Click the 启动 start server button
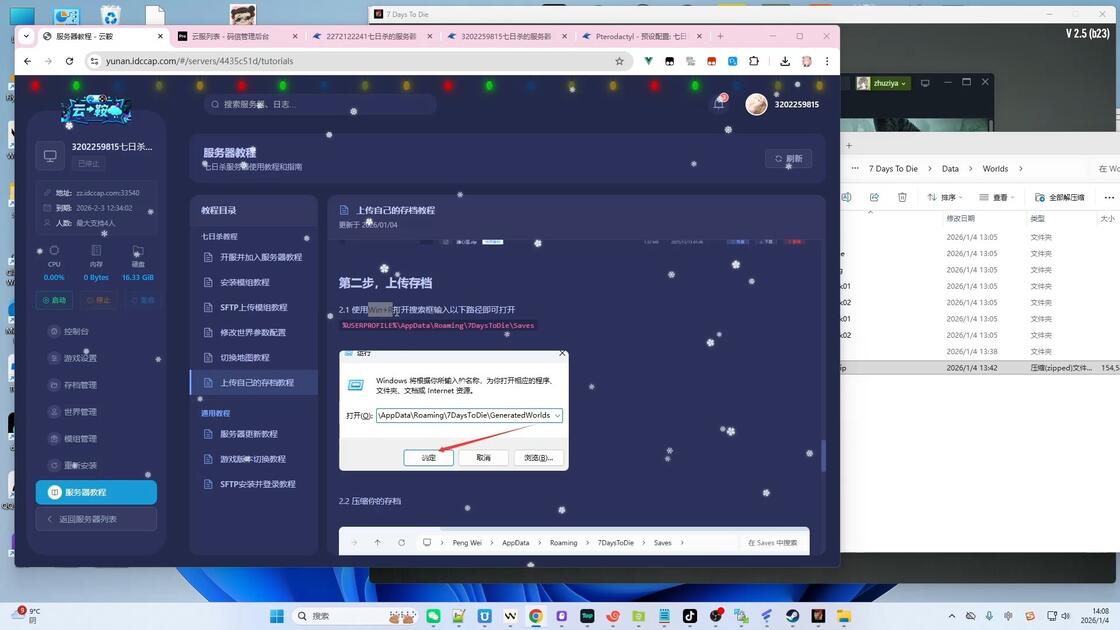 (54, 300)
